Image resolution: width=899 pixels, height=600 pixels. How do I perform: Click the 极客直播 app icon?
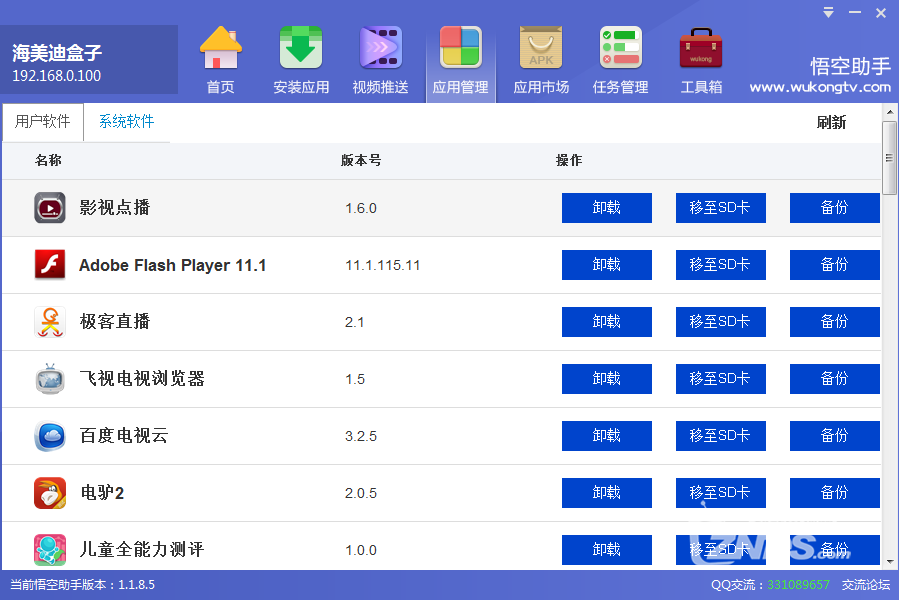point(50,322)
